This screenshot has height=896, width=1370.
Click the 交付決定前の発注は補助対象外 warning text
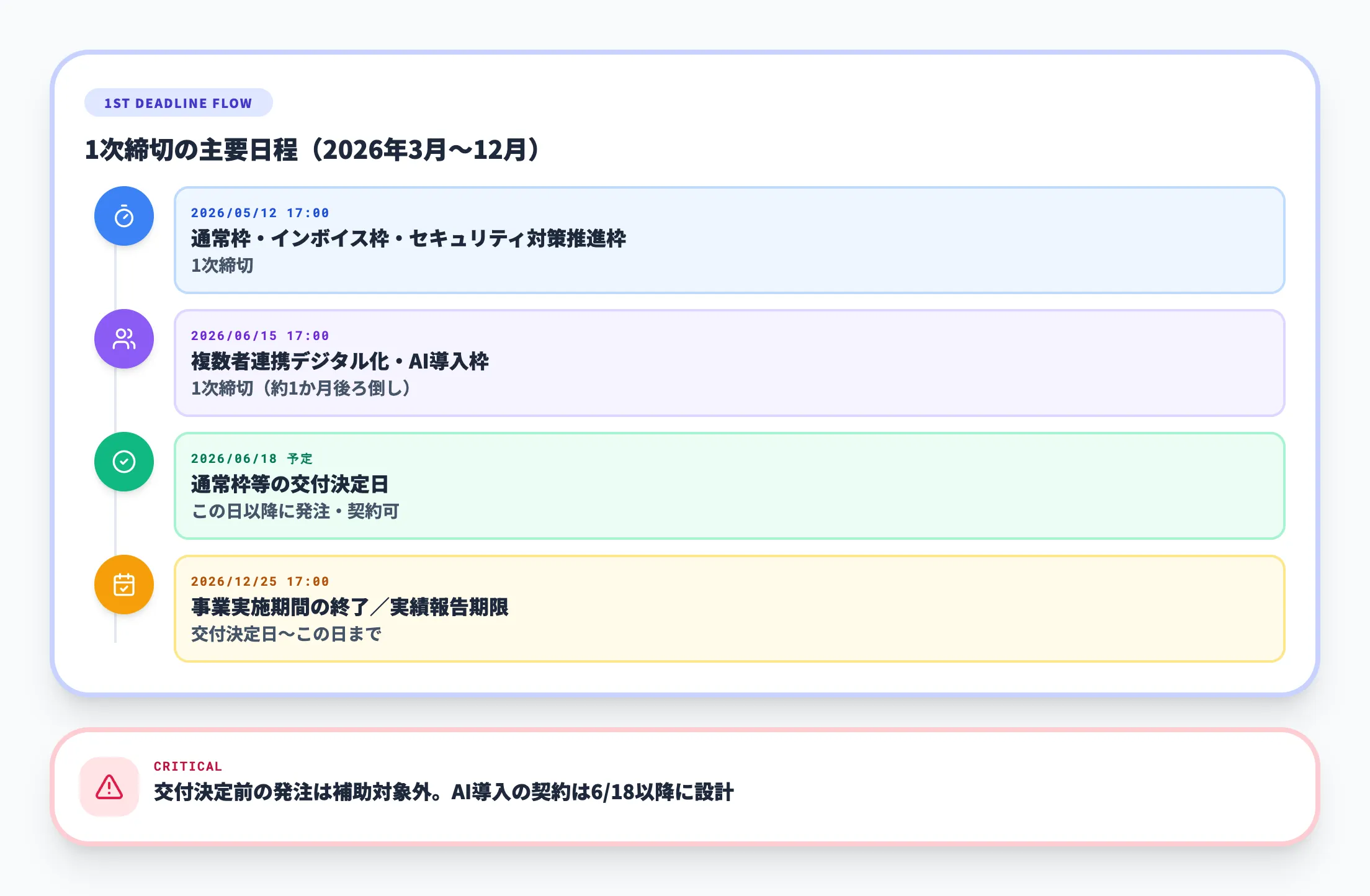(443, 792)
